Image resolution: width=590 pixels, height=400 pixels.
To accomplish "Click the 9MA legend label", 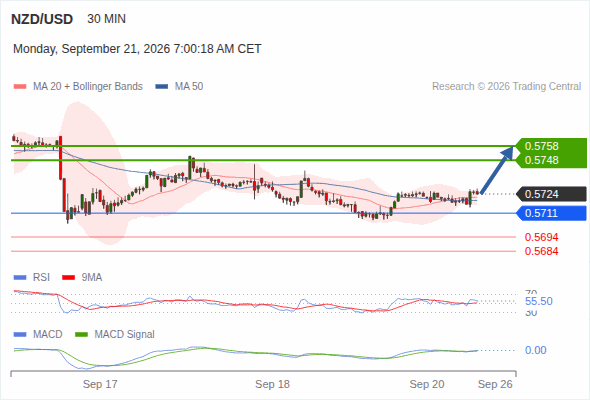I will point(92,278).
